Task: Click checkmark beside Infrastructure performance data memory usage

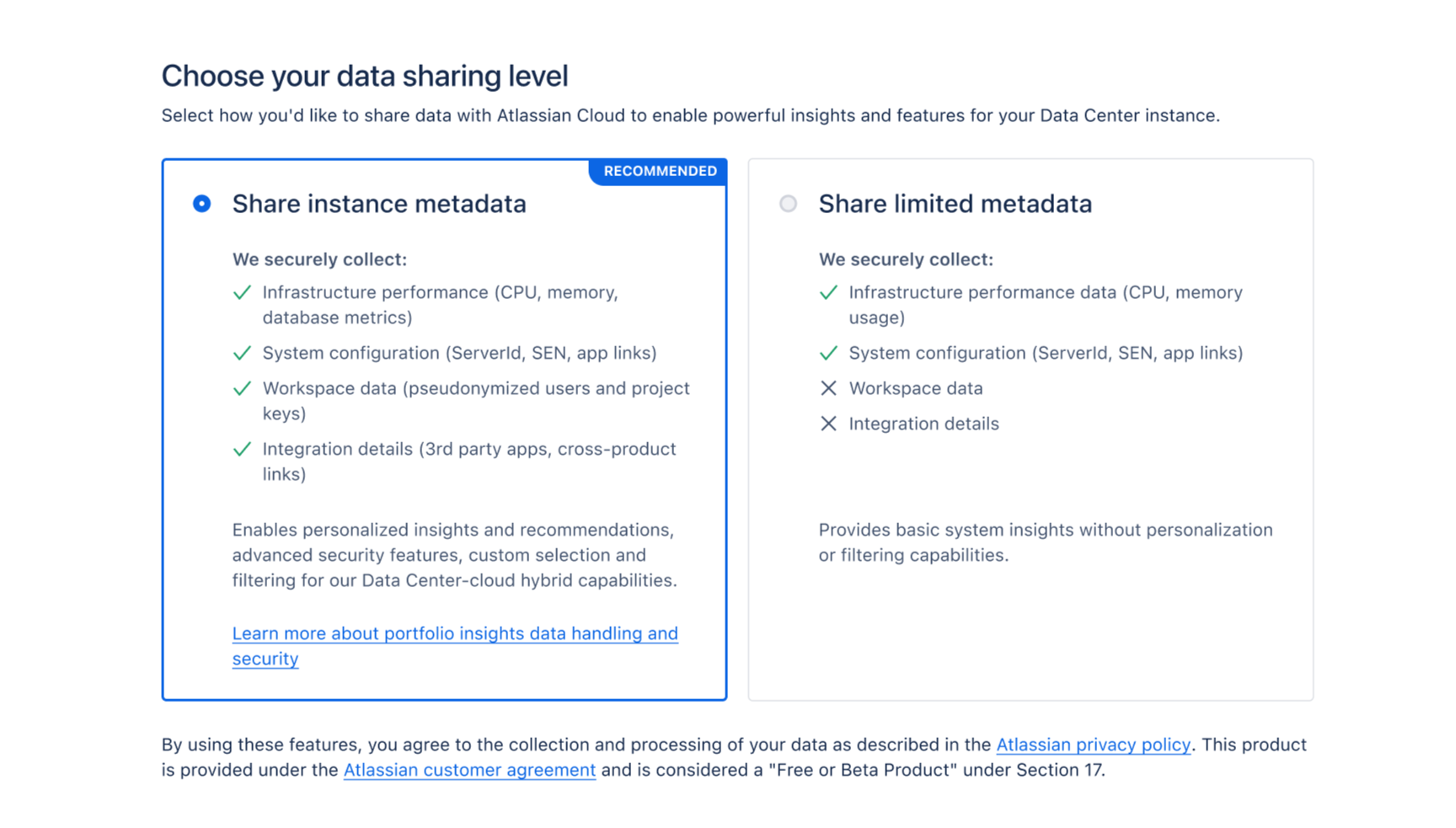Action: click(828, 292)
